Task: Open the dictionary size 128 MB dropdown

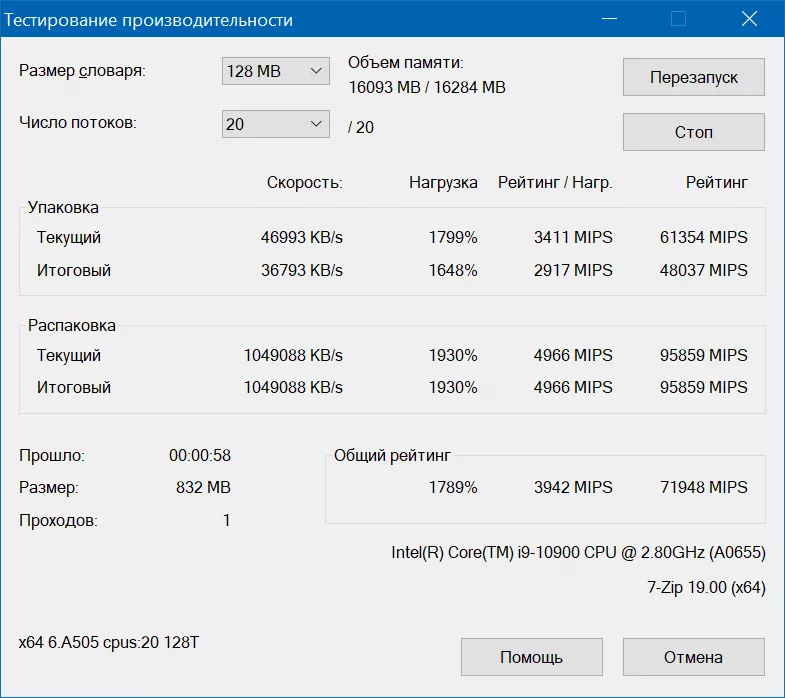Action: (275, 71)
